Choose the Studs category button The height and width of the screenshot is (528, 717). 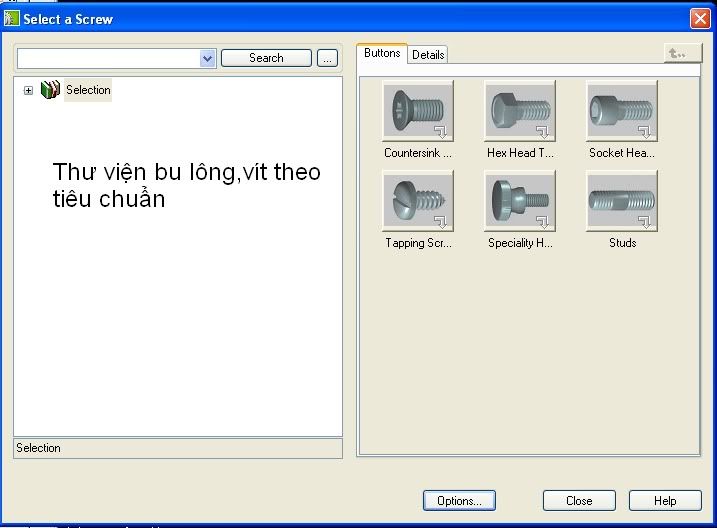coord(622,201)
